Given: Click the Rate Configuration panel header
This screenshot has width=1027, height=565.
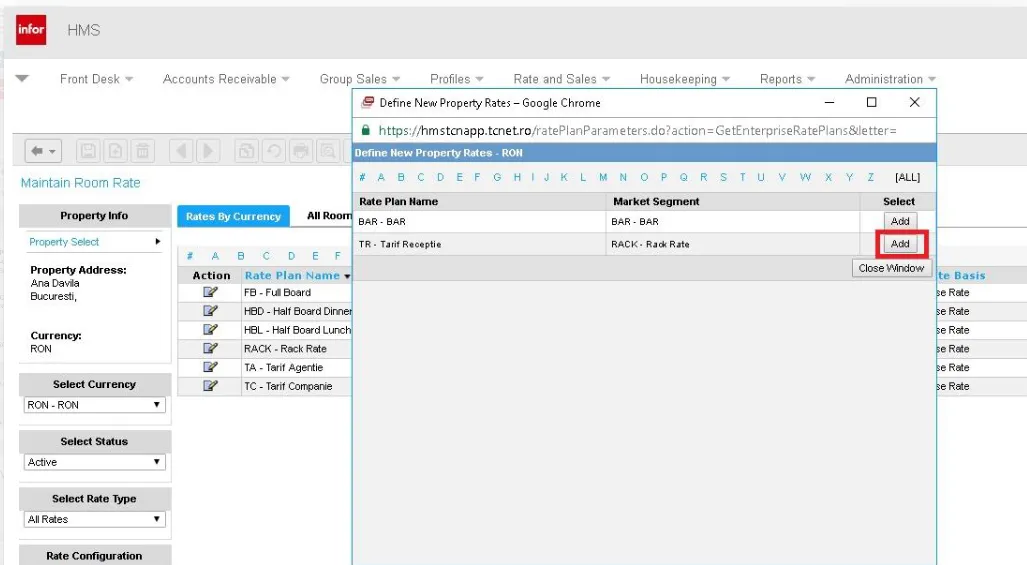Looking at the screenshot, I should point(94,555).
